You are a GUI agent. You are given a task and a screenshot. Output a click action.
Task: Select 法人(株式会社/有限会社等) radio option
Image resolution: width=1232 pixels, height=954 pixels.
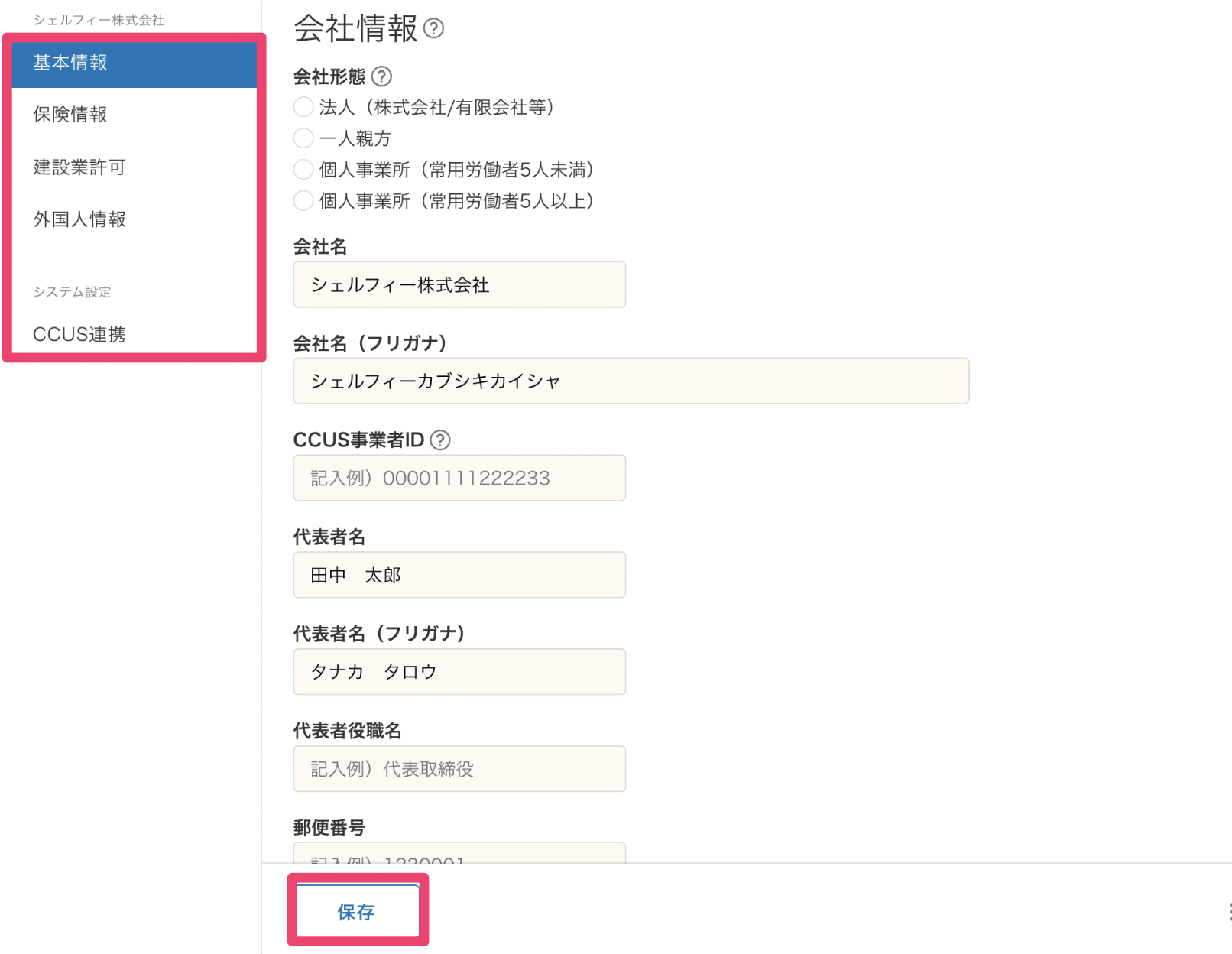[x=303, y=107]
